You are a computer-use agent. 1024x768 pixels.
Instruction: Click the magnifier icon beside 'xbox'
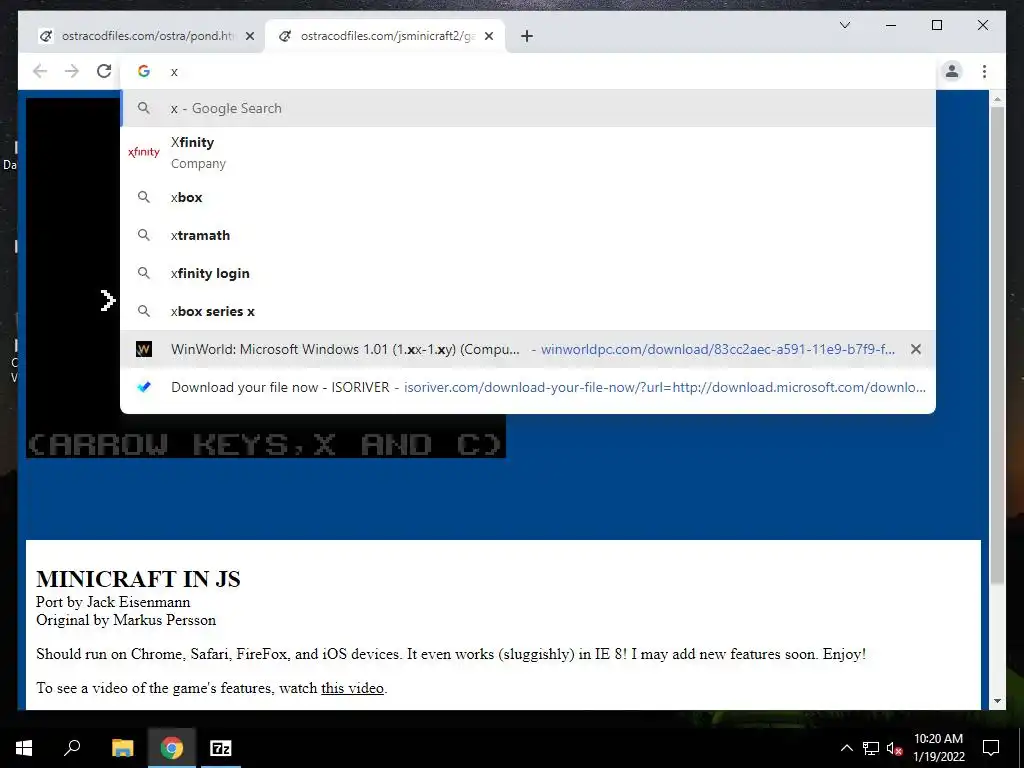pos(144,197)
